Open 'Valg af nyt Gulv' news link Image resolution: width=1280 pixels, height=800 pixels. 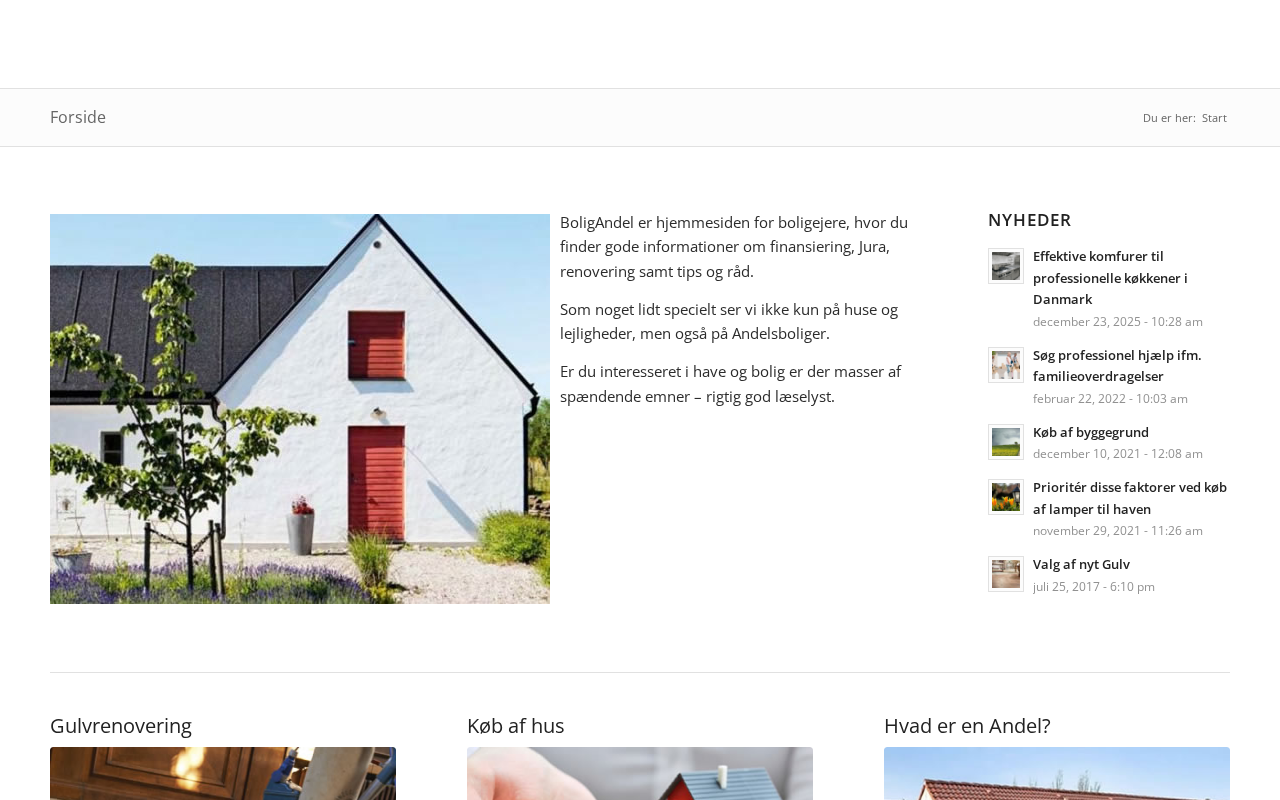(x=1081, y=564)
